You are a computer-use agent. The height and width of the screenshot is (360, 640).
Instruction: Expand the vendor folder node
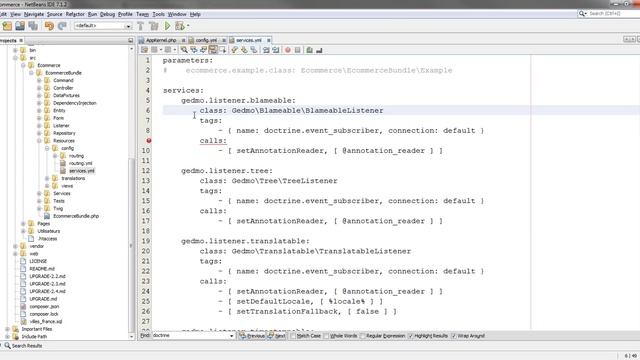pos(15,246)
